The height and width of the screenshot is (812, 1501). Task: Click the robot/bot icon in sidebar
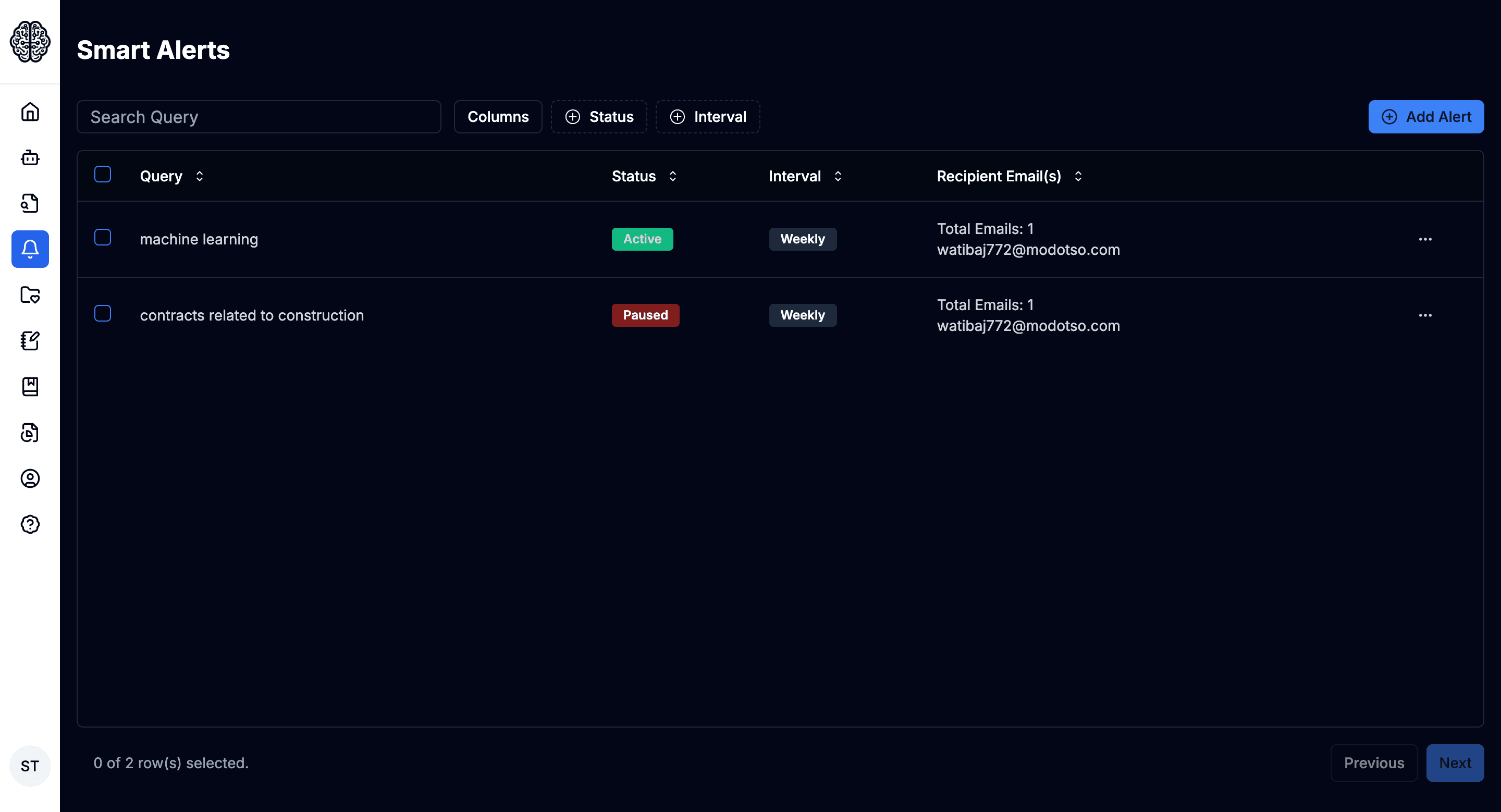click(30, 157)
